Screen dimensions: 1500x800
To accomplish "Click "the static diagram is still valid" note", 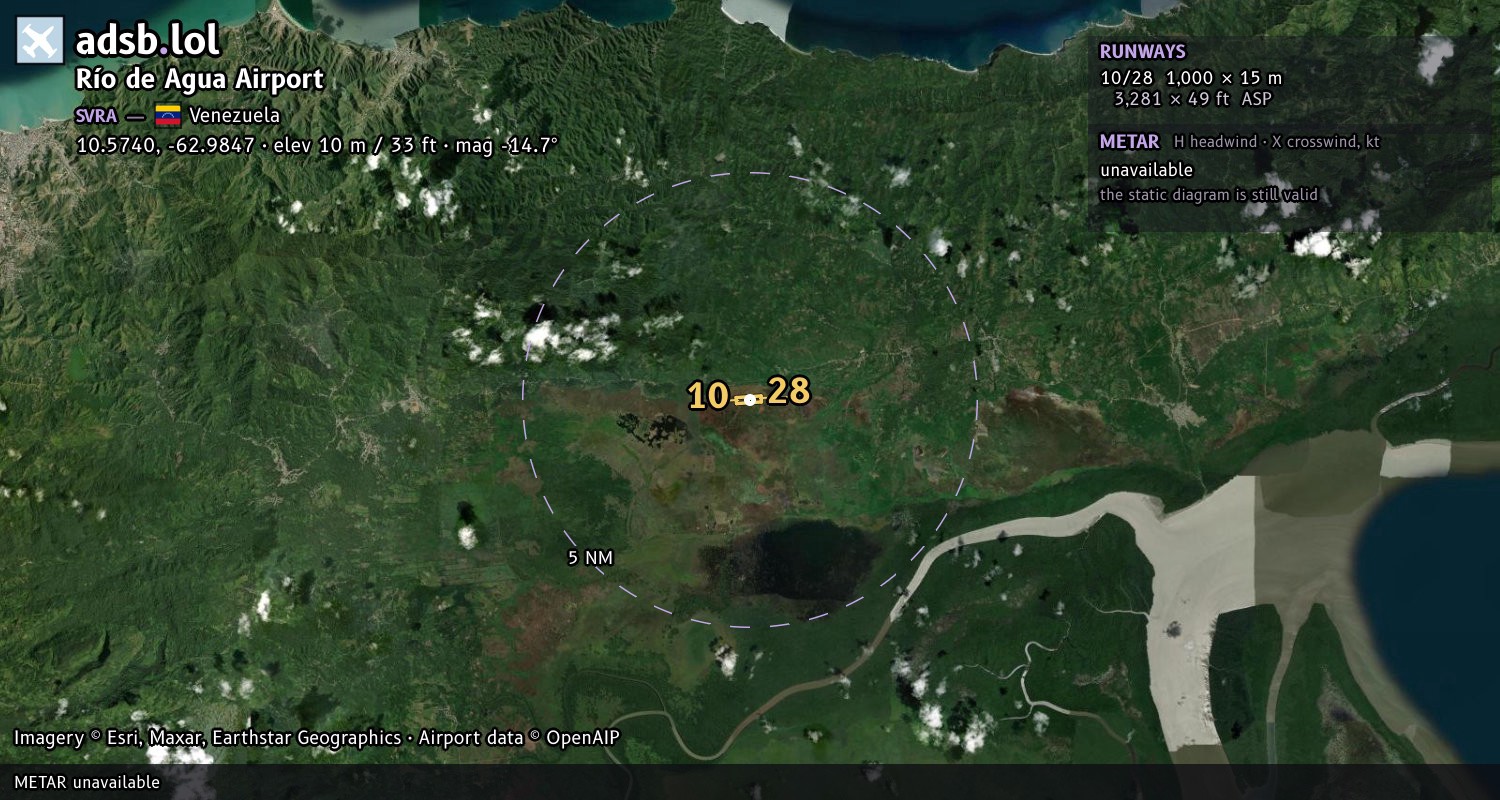I will (x=1209, y=195).
